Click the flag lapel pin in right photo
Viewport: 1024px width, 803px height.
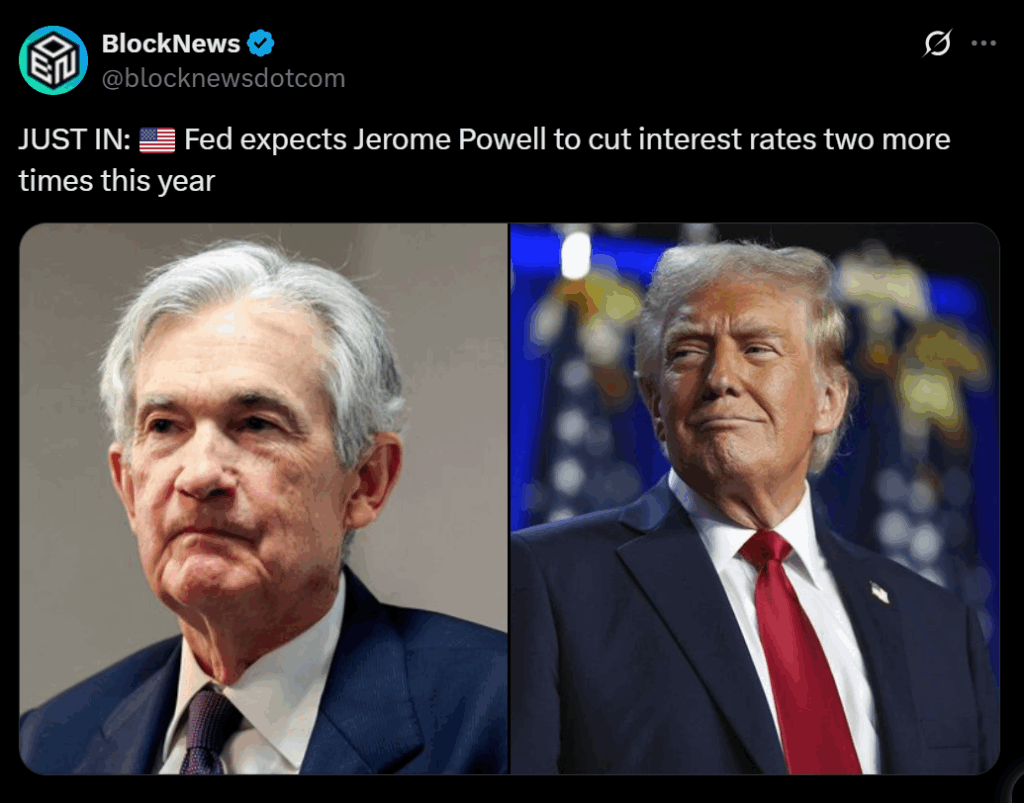[880, 593]
